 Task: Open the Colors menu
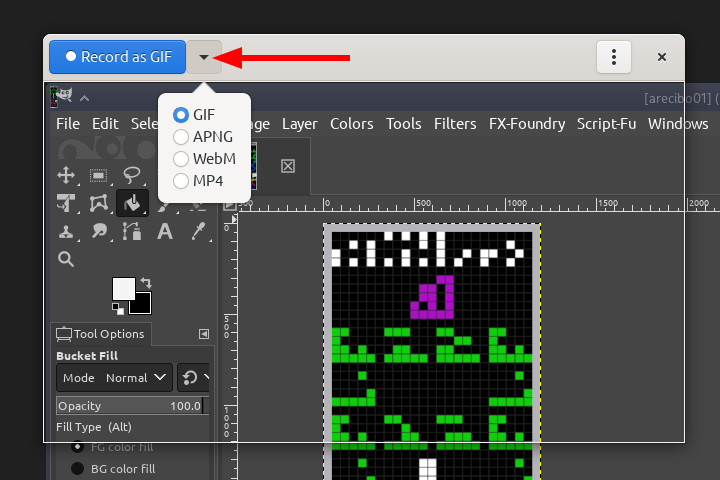(351, 124)
